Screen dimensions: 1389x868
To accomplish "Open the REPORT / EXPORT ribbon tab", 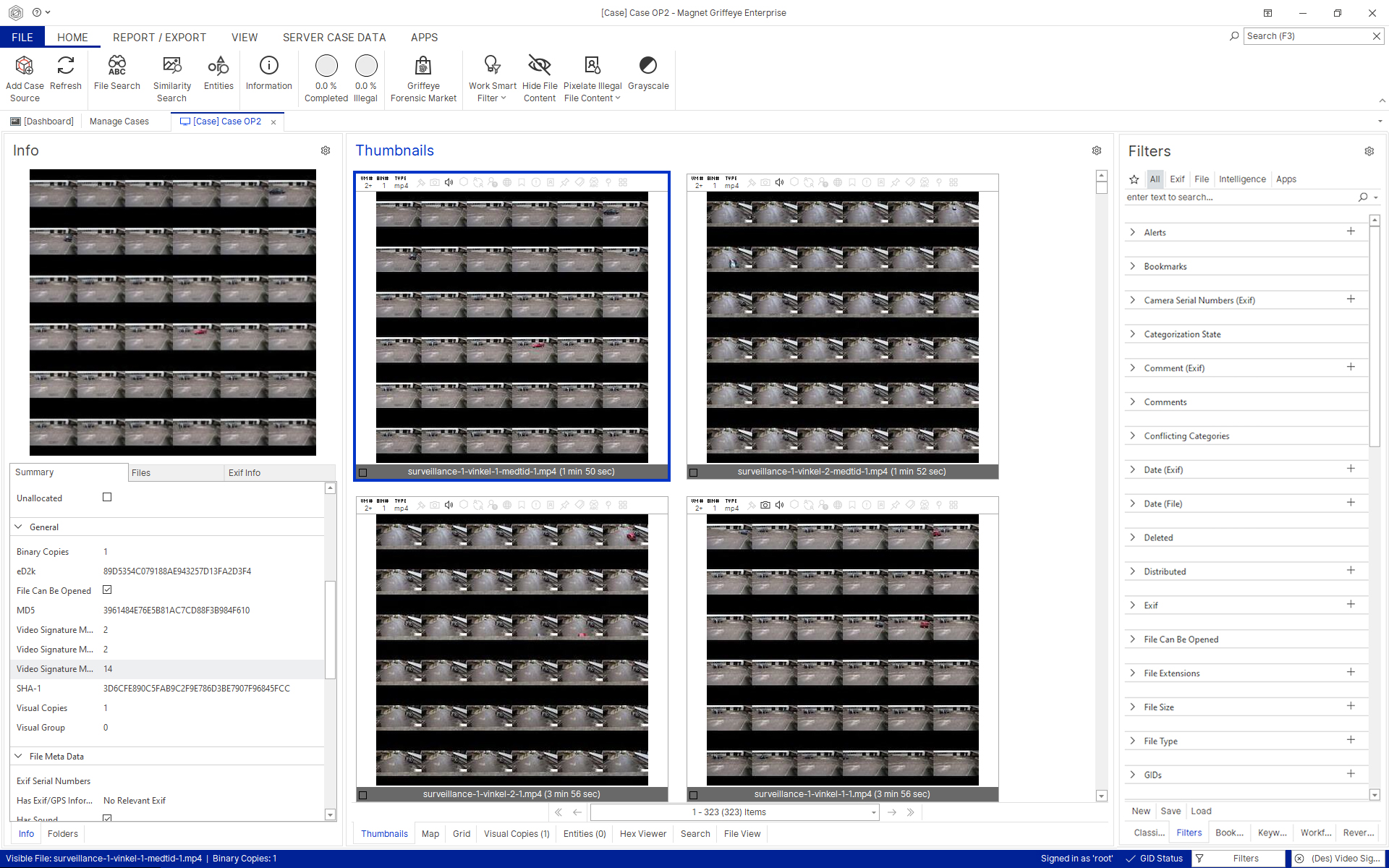I will click(x=159, y=38).
